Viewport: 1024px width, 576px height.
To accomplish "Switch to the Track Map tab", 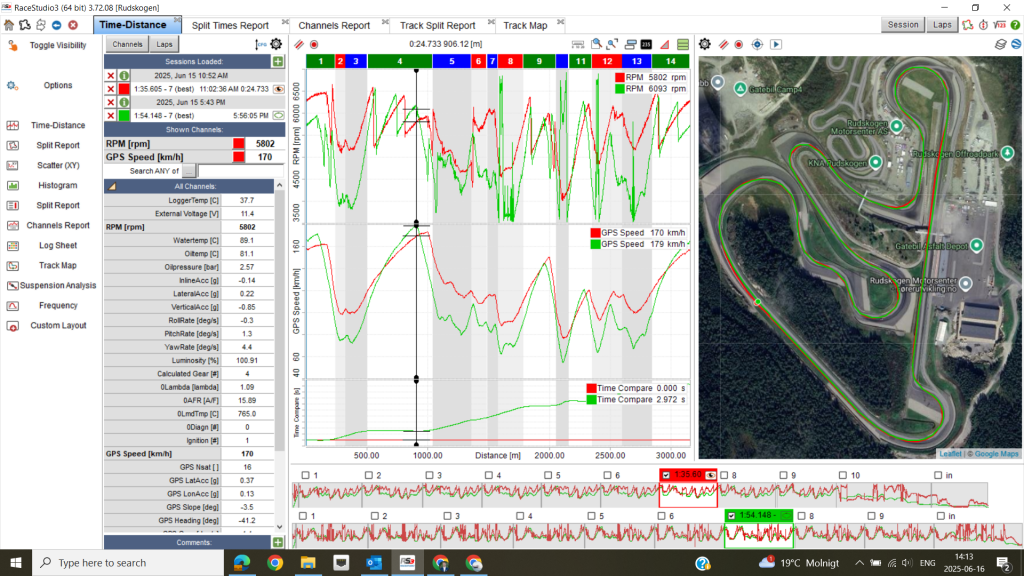I will tap(525, 25).
